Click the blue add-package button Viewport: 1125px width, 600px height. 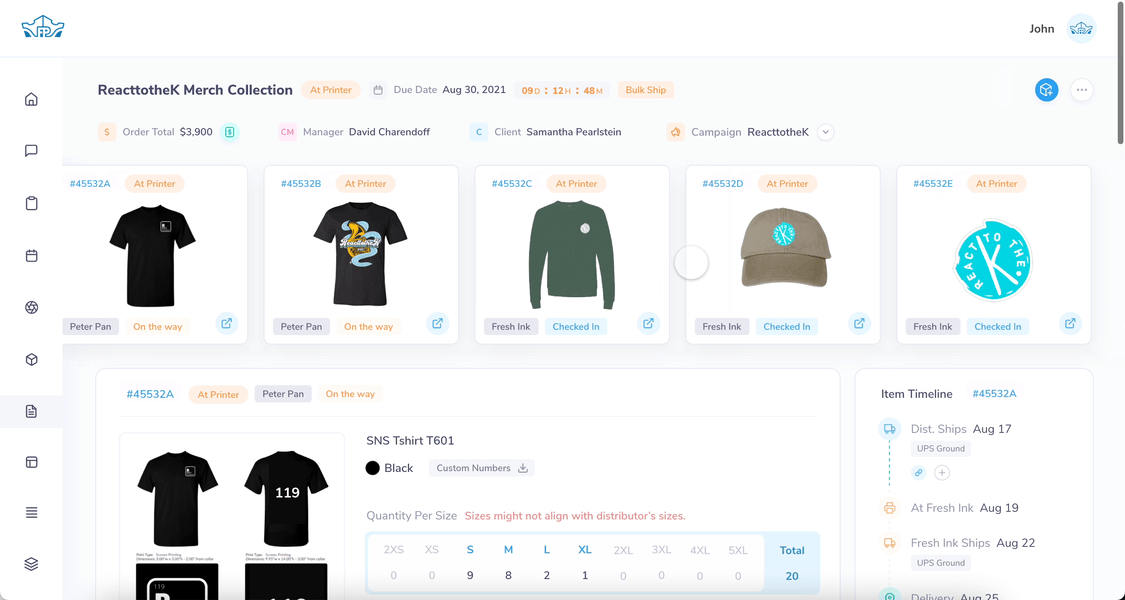tap(1046, 90)
